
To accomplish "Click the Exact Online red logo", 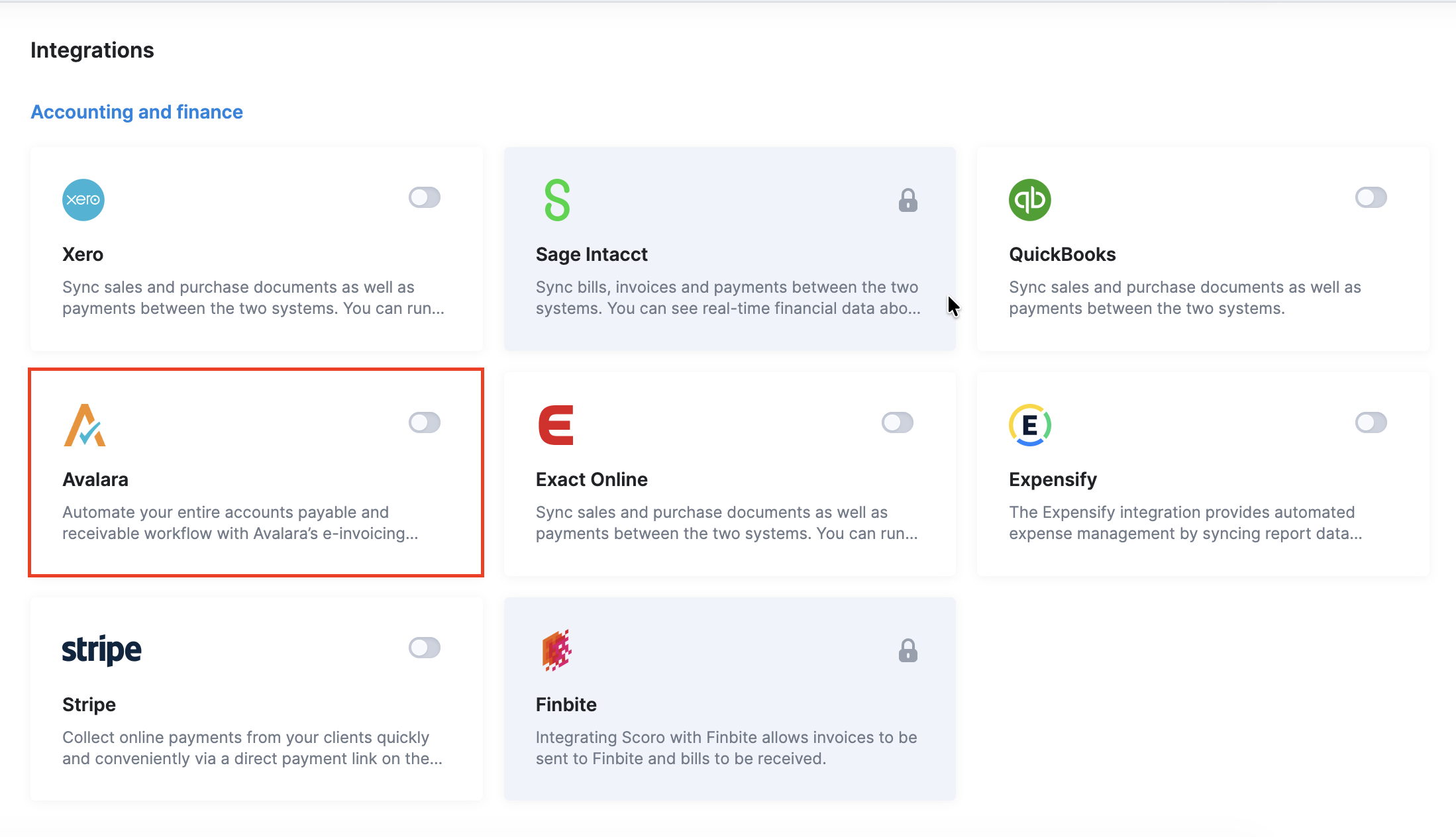I will (556, 425).
